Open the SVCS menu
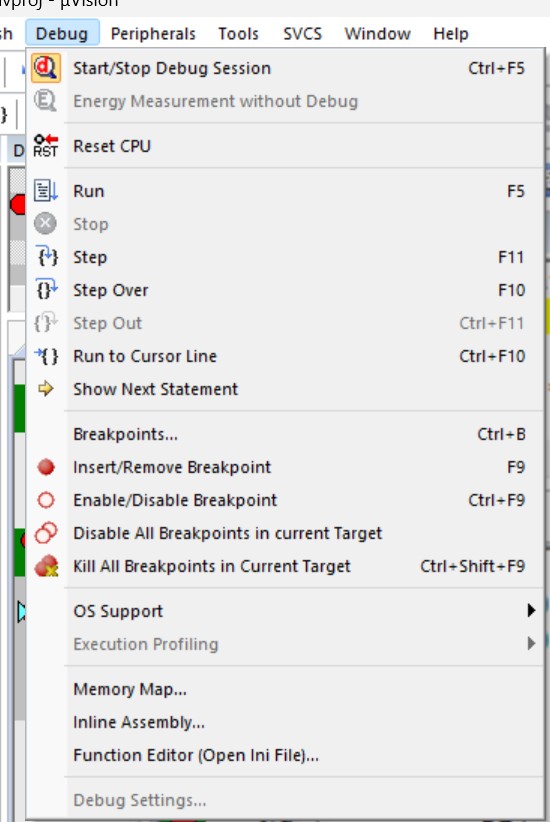This screenshot has height=822, width=550. 303,34
